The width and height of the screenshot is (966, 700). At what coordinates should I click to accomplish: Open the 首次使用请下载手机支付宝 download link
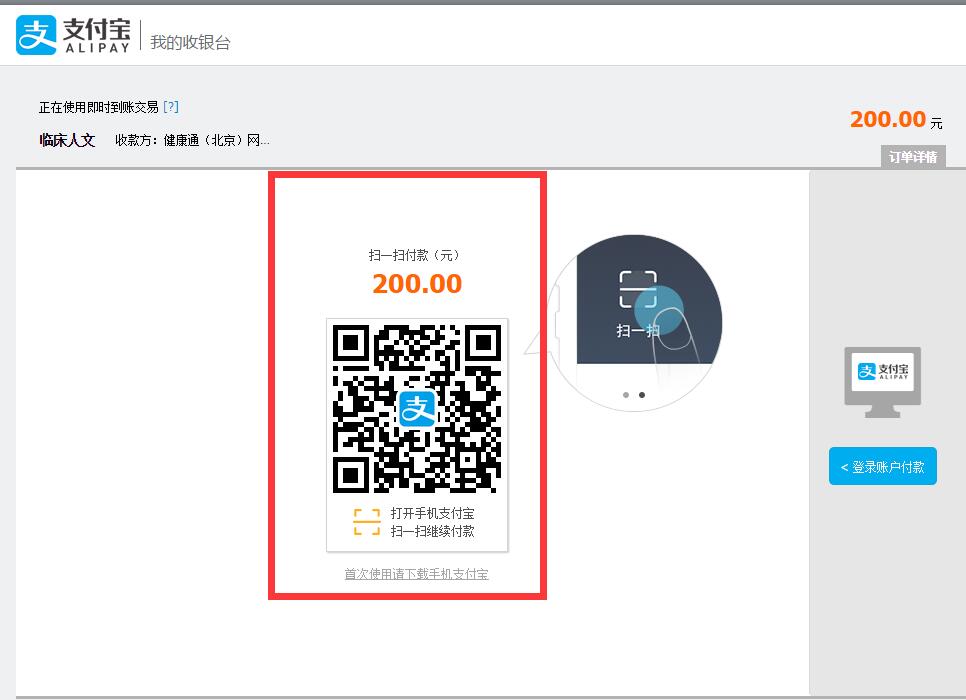[416, 574]
